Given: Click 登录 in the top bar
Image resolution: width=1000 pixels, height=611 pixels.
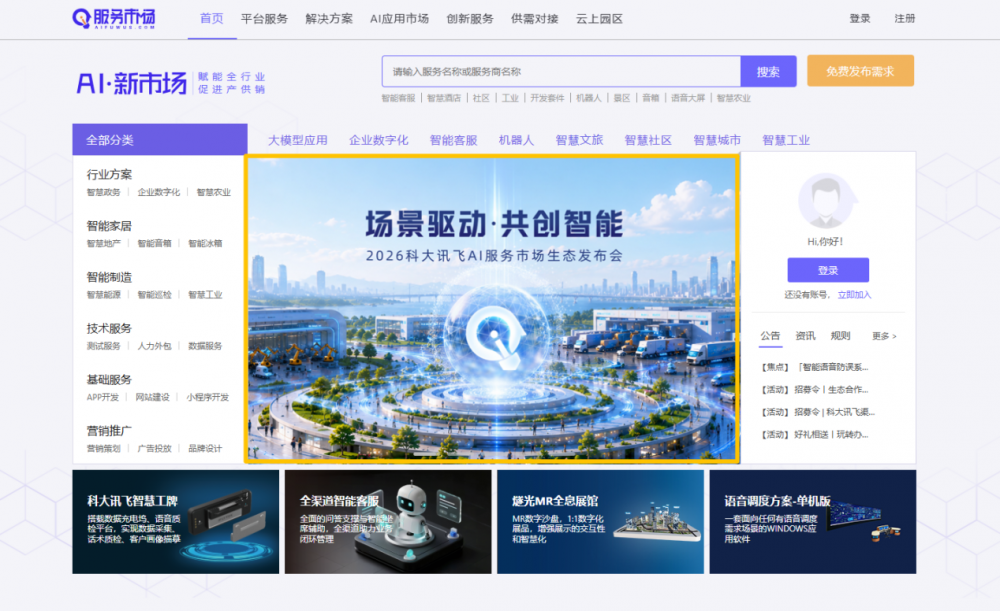Looking at the screenshot, I should tap(860, 18).
